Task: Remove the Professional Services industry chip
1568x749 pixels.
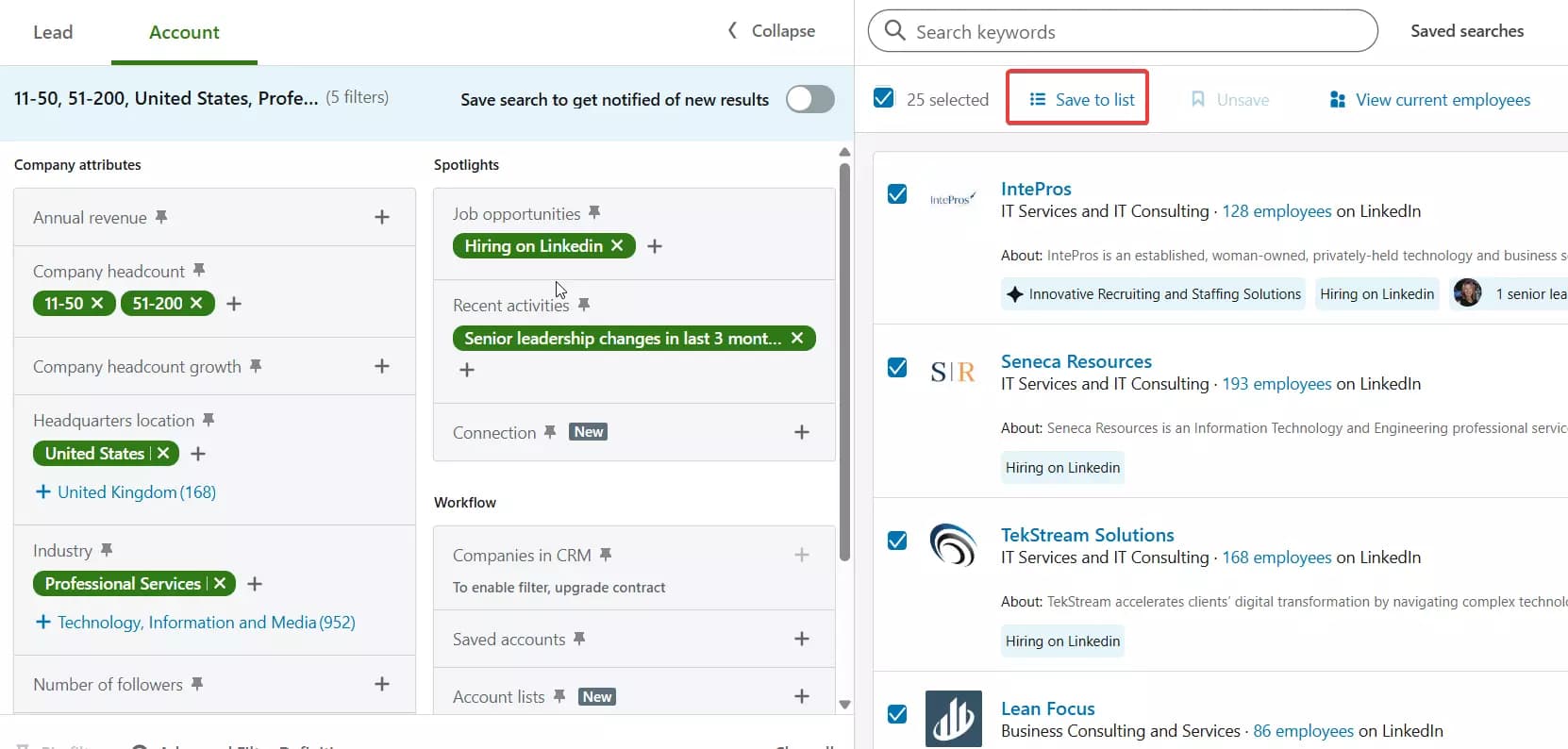Action: (x=220, y=583)
